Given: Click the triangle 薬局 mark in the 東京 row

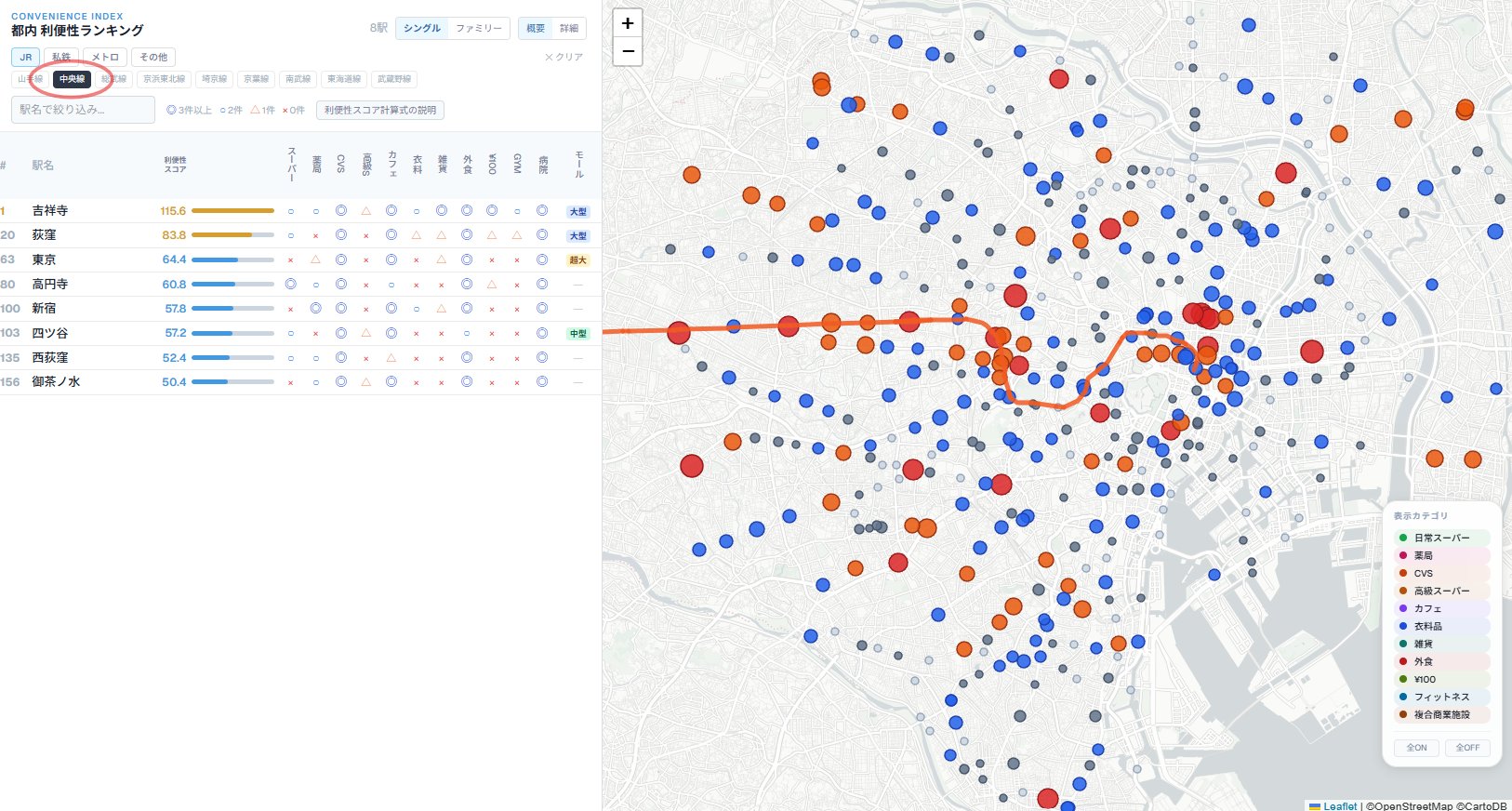Looking at the screenshot, I should click(316, 259).
